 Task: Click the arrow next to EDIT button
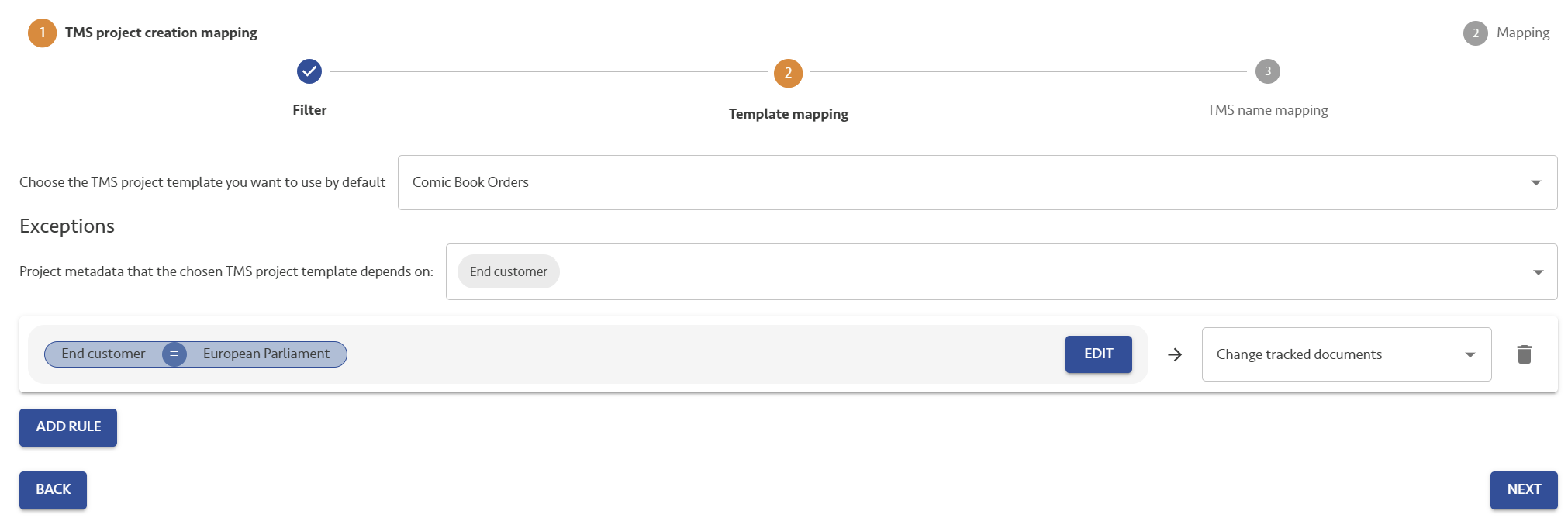point(1175,354)
